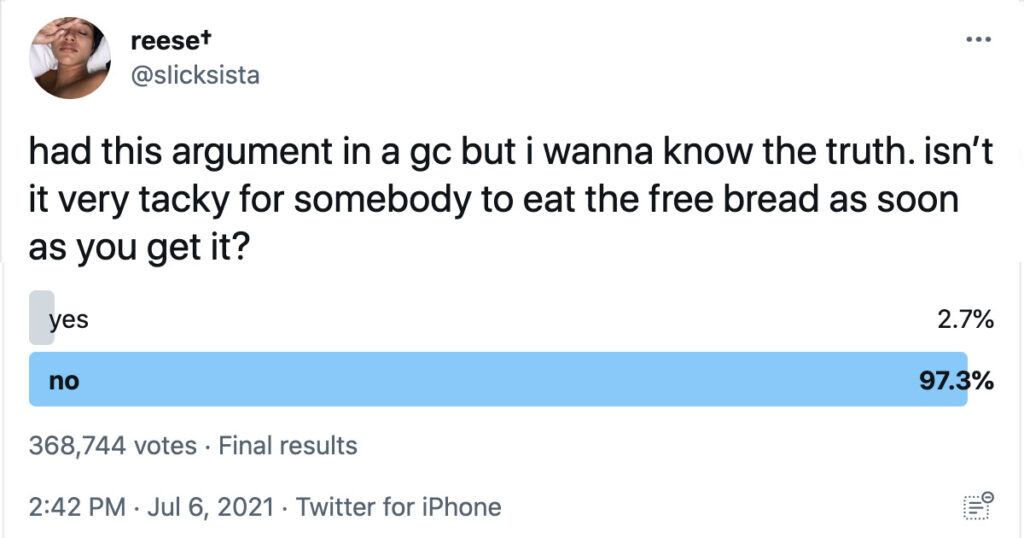
Task: Open the more options three-dot menu
Action: 977,41
